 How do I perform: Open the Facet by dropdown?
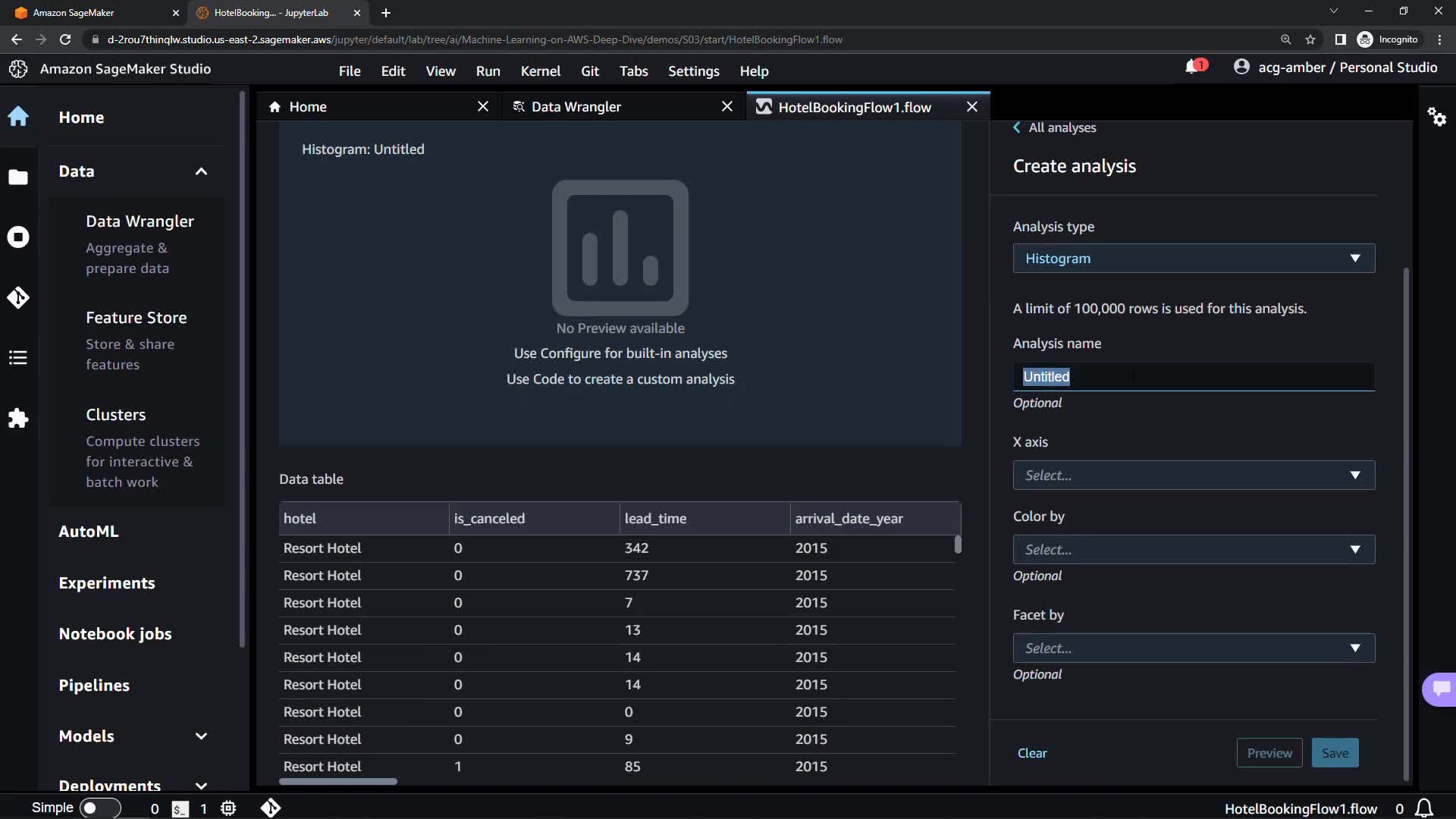(1193, 648)
